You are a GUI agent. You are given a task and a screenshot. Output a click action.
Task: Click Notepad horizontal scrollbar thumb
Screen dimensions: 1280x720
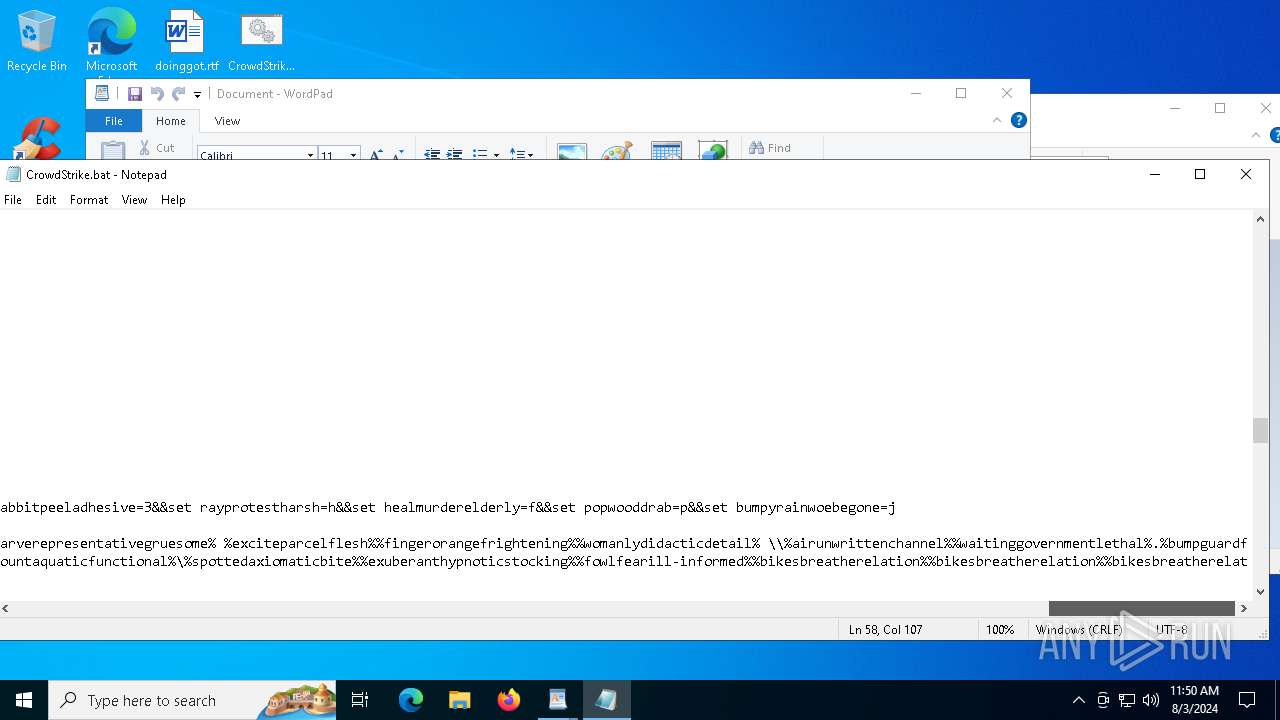coord(1141,608)
